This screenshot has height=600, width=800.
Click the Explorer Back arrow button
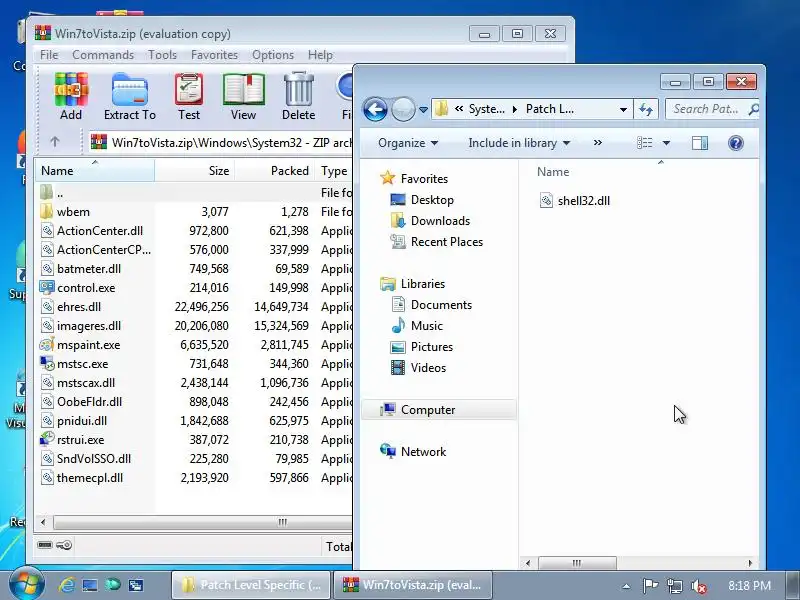coord(375,109)
